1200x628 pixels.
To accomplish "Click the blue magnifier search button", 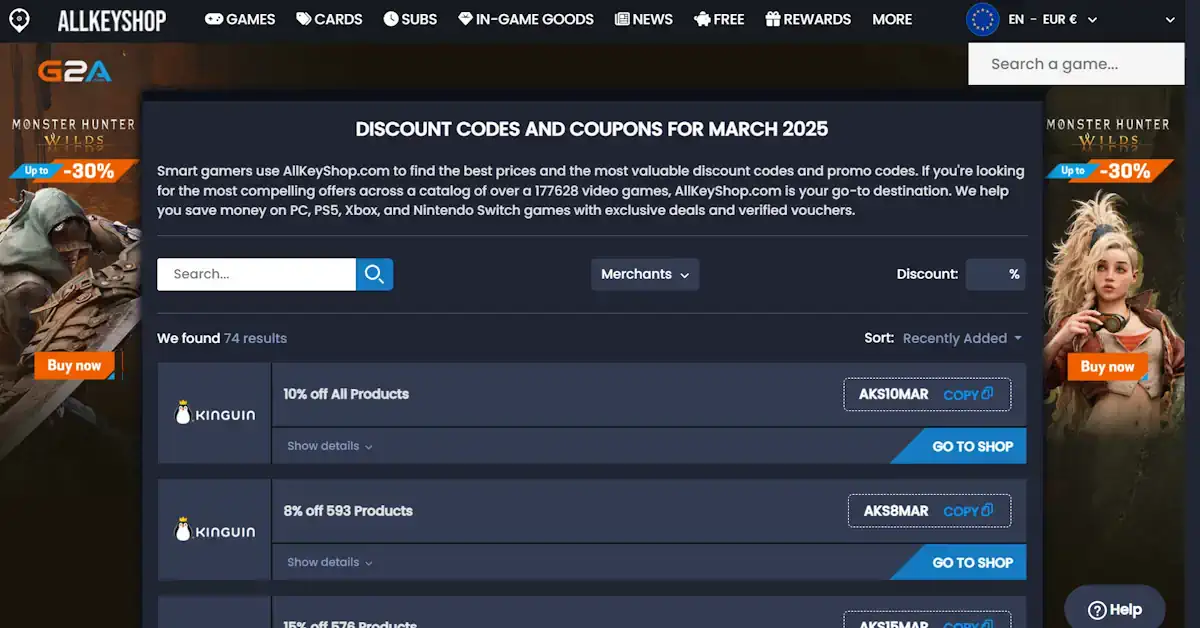I will click(x=375, y=274).
